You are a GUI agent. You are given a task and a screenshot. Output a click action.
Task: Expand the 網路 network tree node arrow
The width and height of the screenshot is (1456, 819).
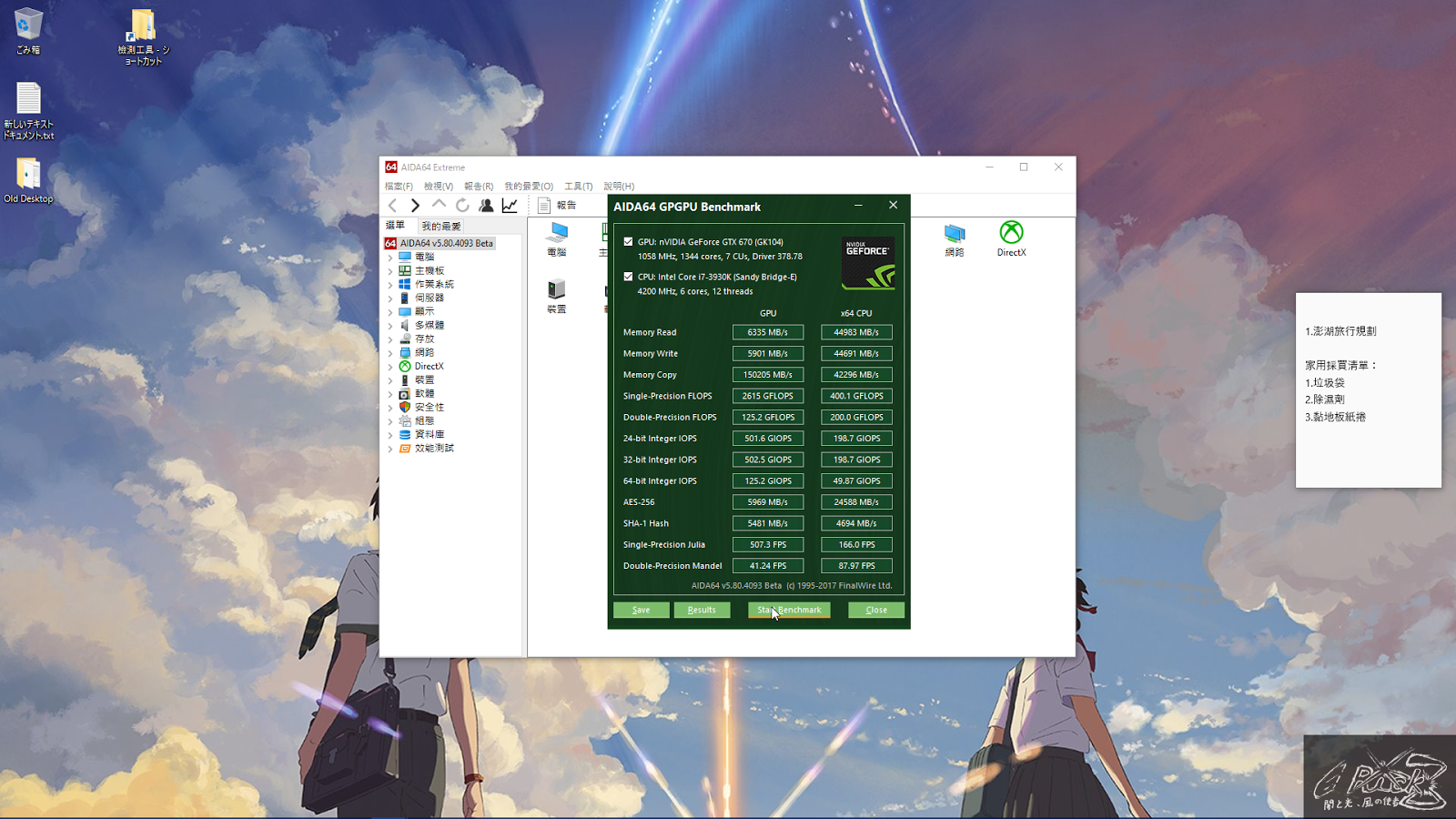pyautogui.click(x=390, y=353)
